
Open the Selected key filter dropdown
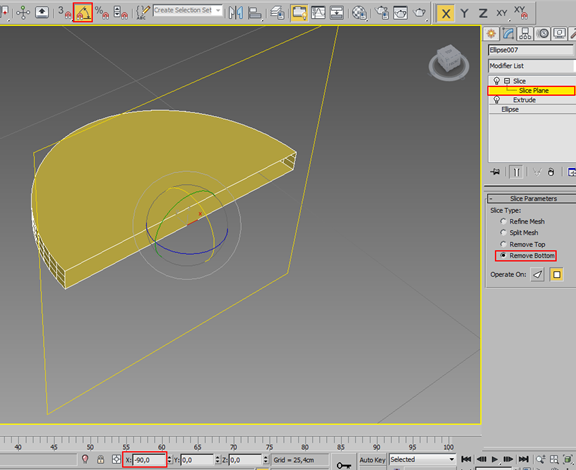pos(422,459)
